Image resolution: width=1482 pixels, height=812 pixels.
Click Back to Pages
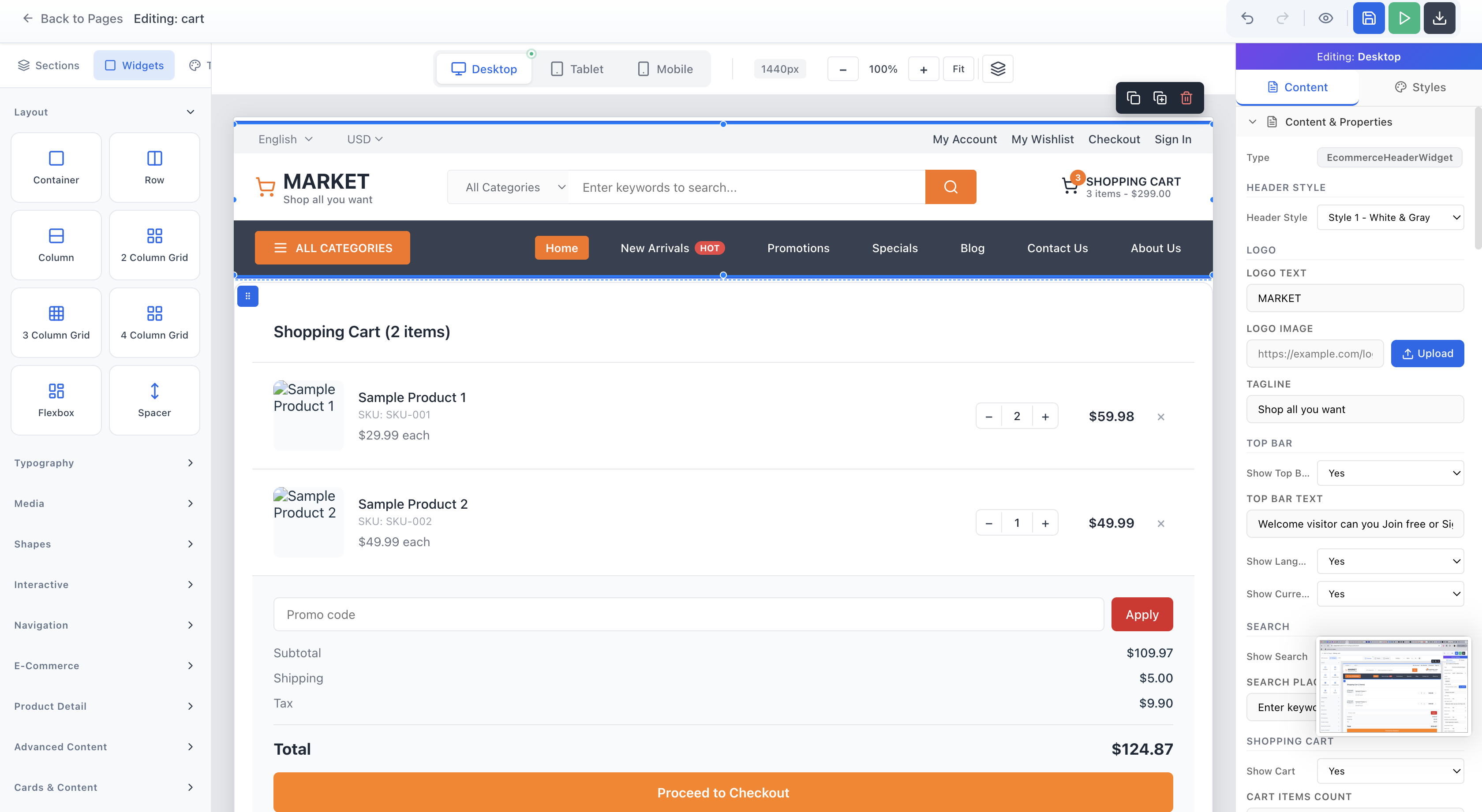point(71,18)
